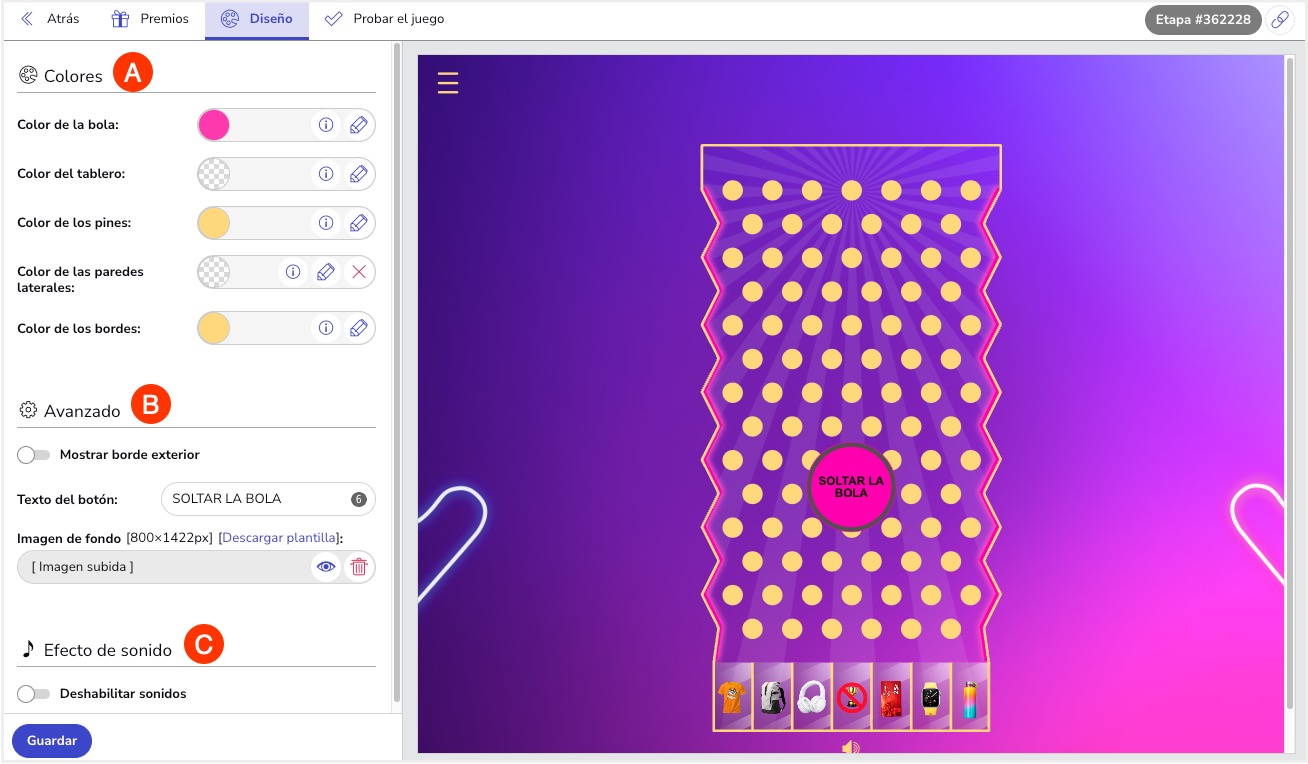The image size is (1308, 764).
Task: Open the hamburger menu in game preview
Action: 448,82
